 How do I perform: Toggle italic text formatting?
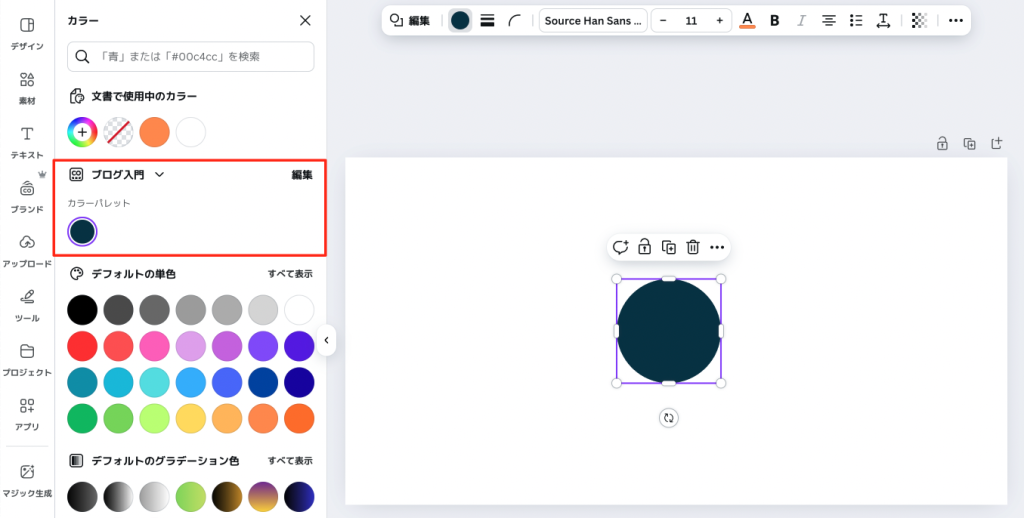tap(801, 20)
